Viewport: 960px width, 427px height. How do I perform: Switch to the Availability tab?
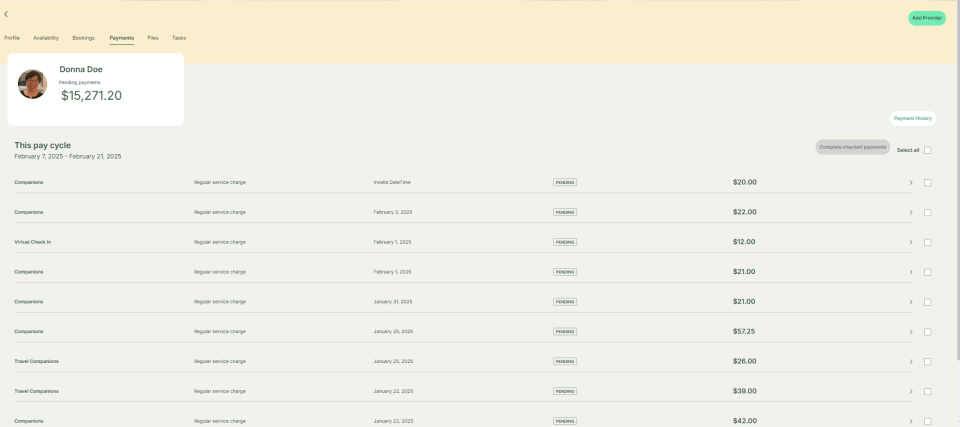(46, 38)
